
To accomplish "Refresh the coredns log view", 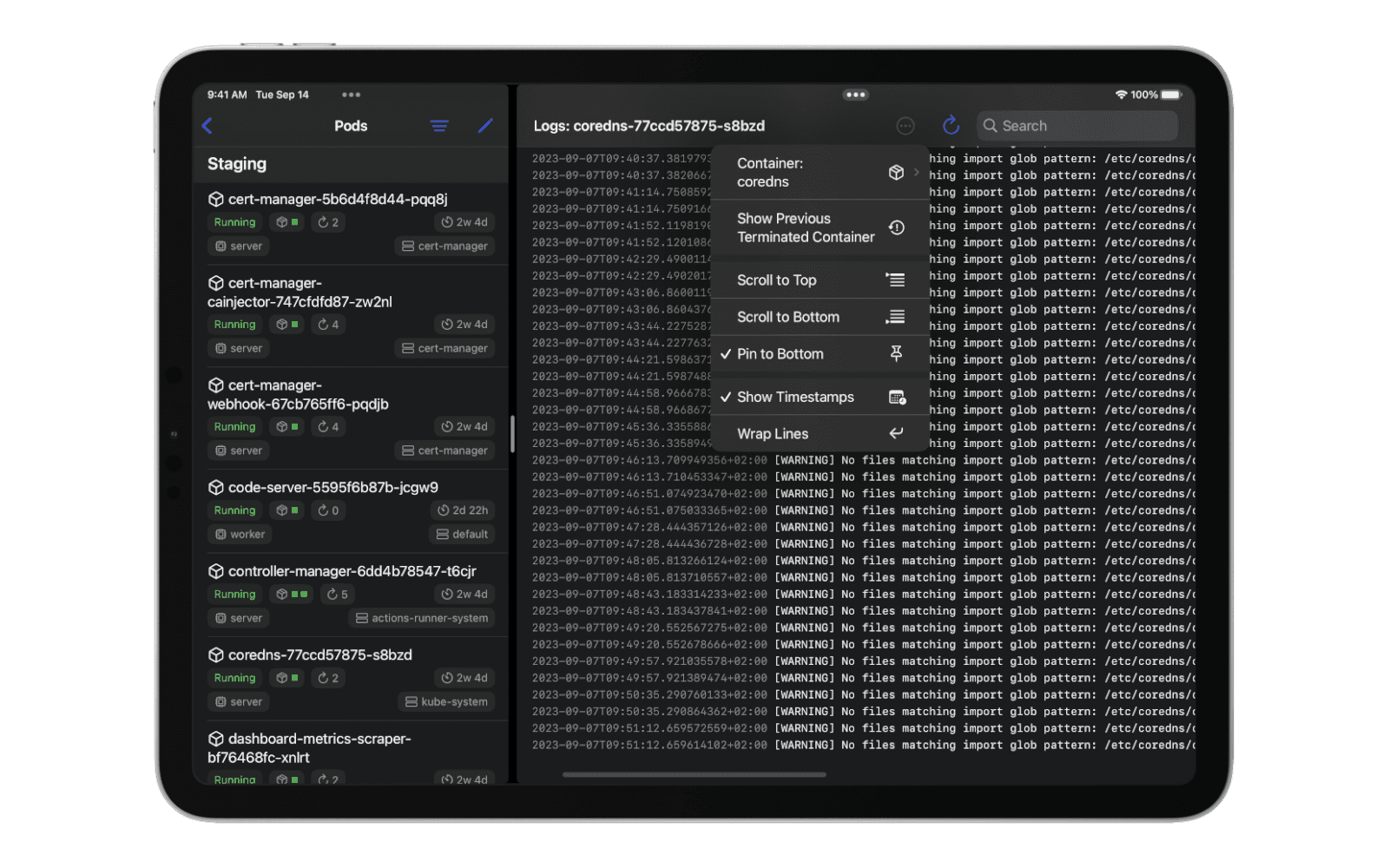I will point(951,125).
